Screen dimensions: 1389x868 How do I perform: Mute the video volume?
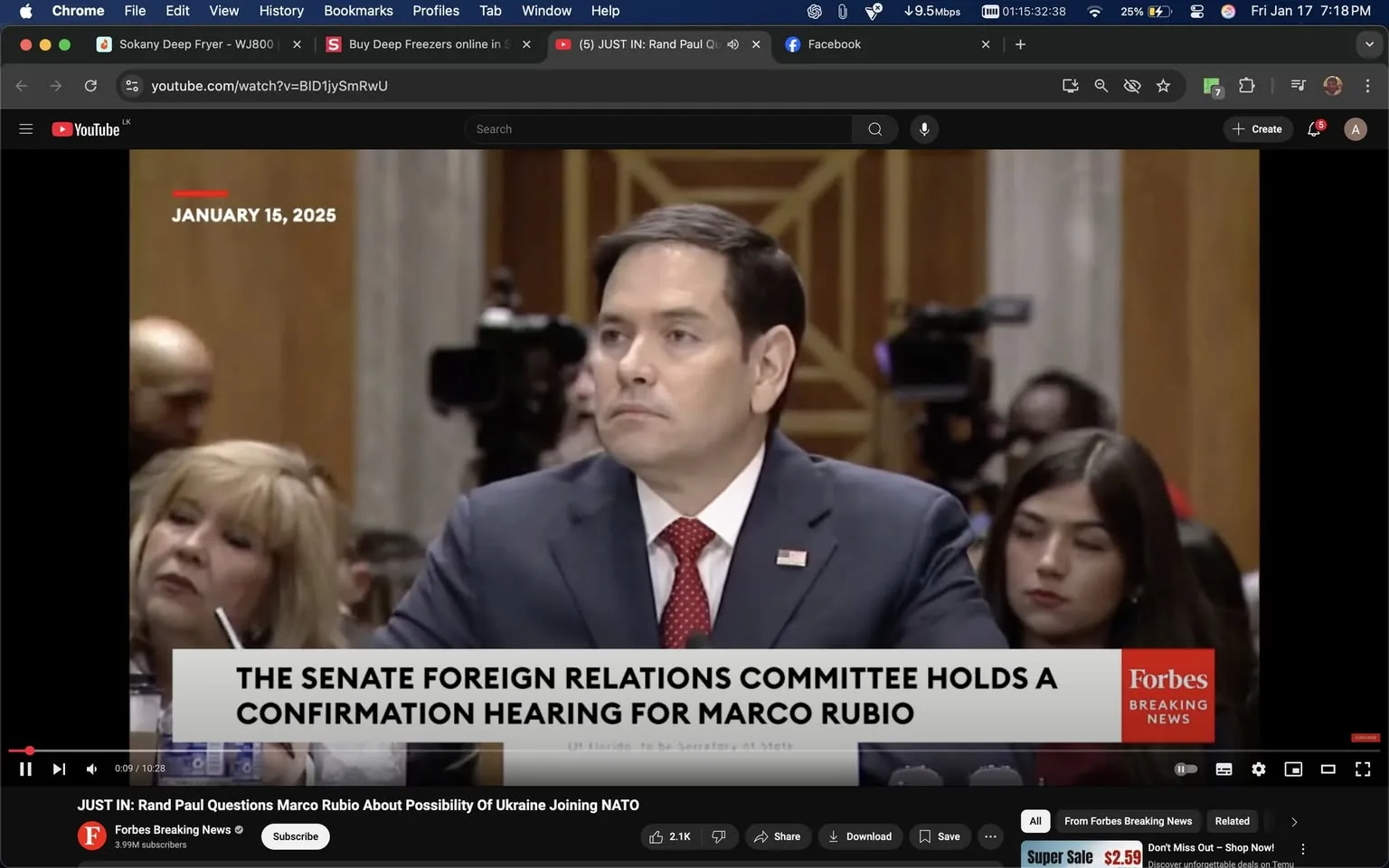[x=90, y=769]
